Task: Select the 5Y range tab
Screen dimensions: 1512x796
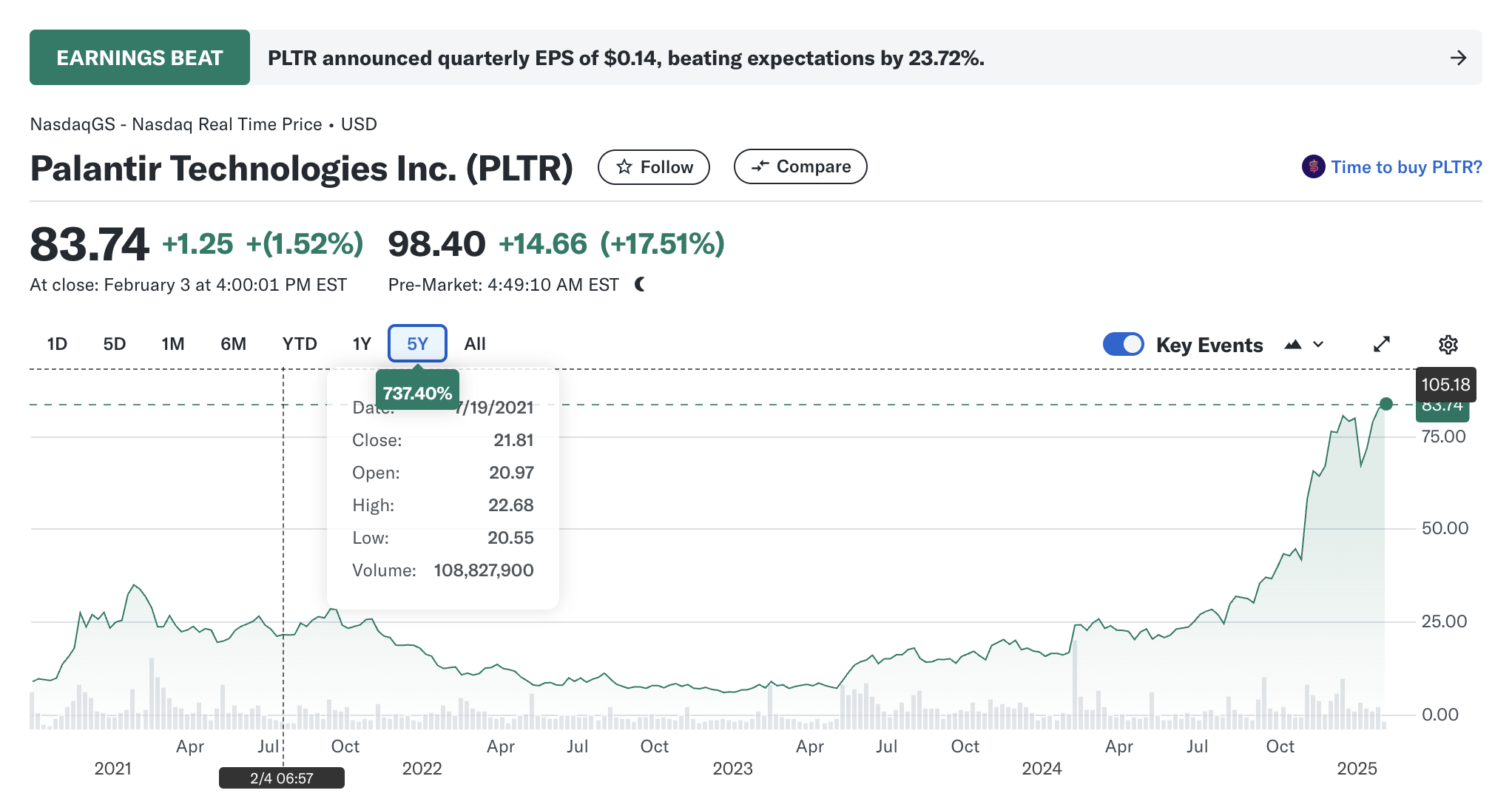Action: 417,343
